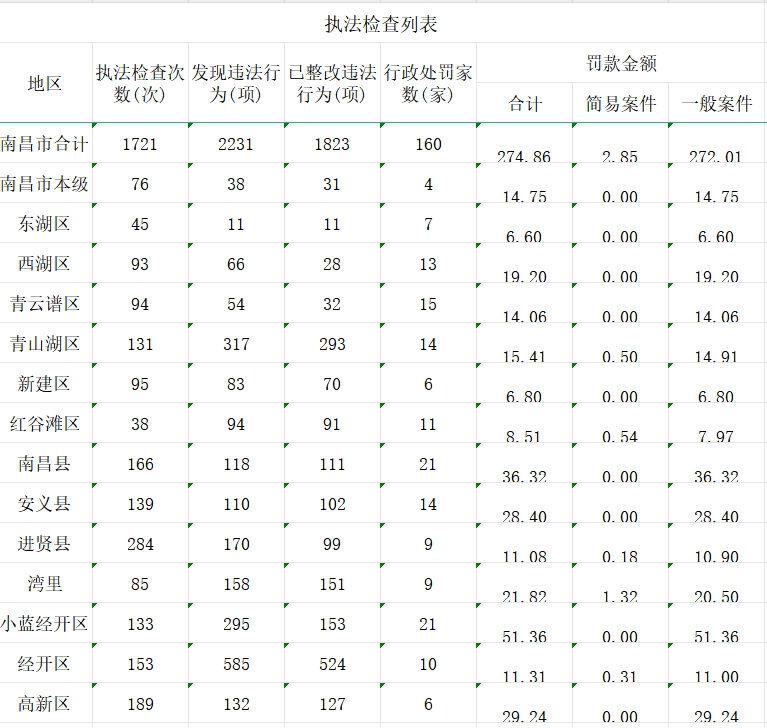The height and width of the screenshot is (728, 767).
Task: Click the 行政处罚家数(家) header cell
Action: click(428, 84)
